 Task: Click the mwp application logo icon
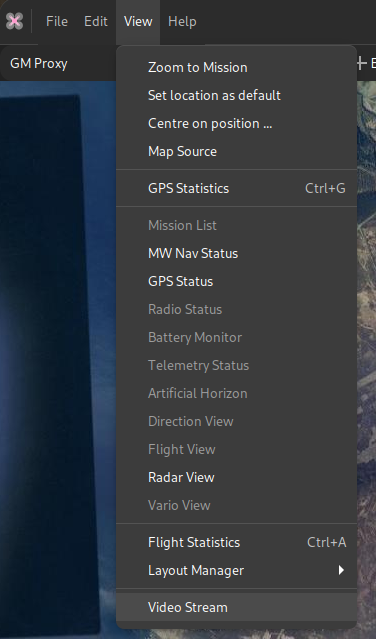coord(14,21)
